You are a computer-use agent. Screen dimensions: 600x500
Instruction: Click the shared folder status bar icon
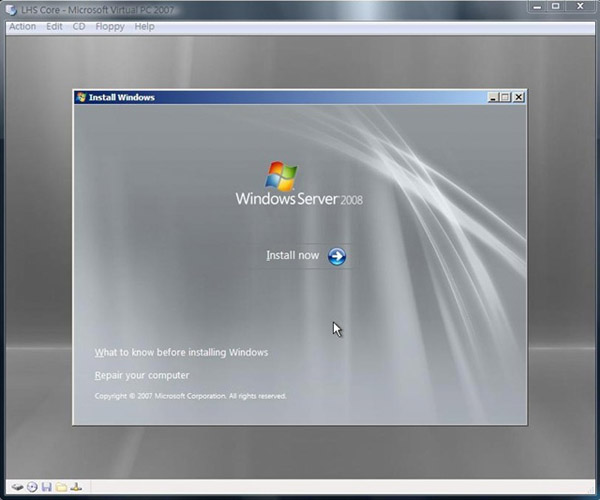pyautogui.click(x=61, y=487)
